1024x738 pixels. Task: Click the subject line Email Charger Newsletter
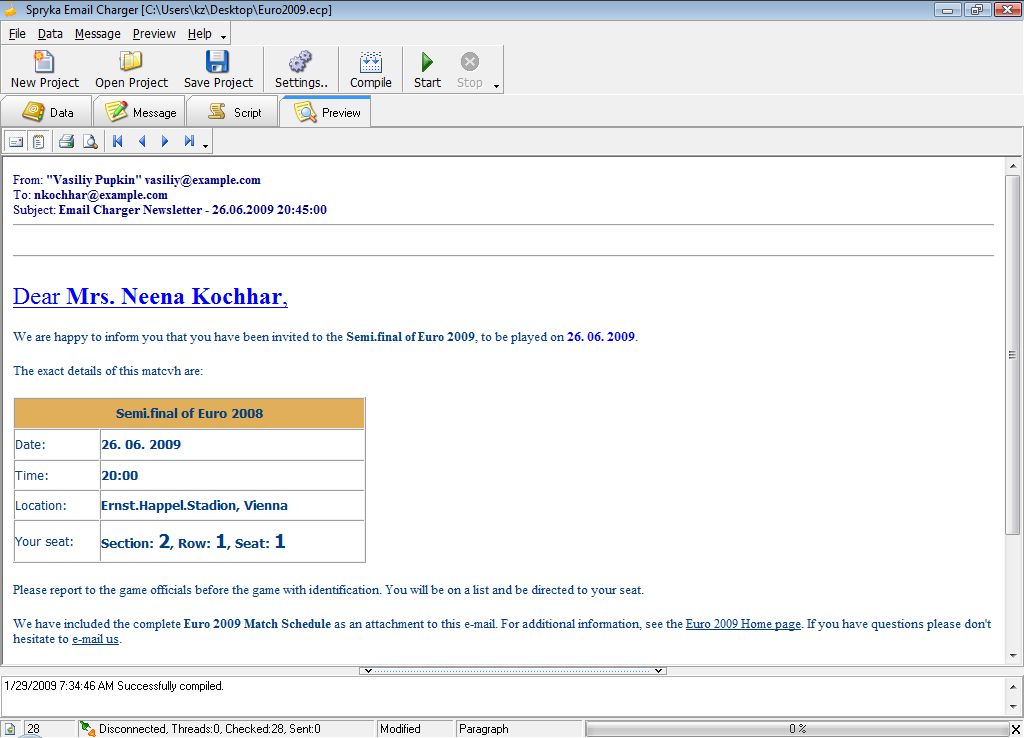193,210
